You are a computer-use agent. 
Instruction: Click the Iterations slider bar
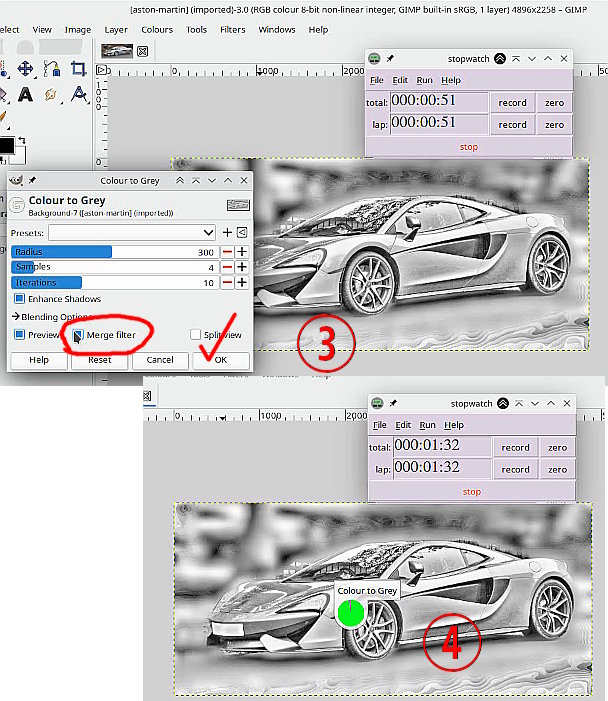tap(115, 283)
